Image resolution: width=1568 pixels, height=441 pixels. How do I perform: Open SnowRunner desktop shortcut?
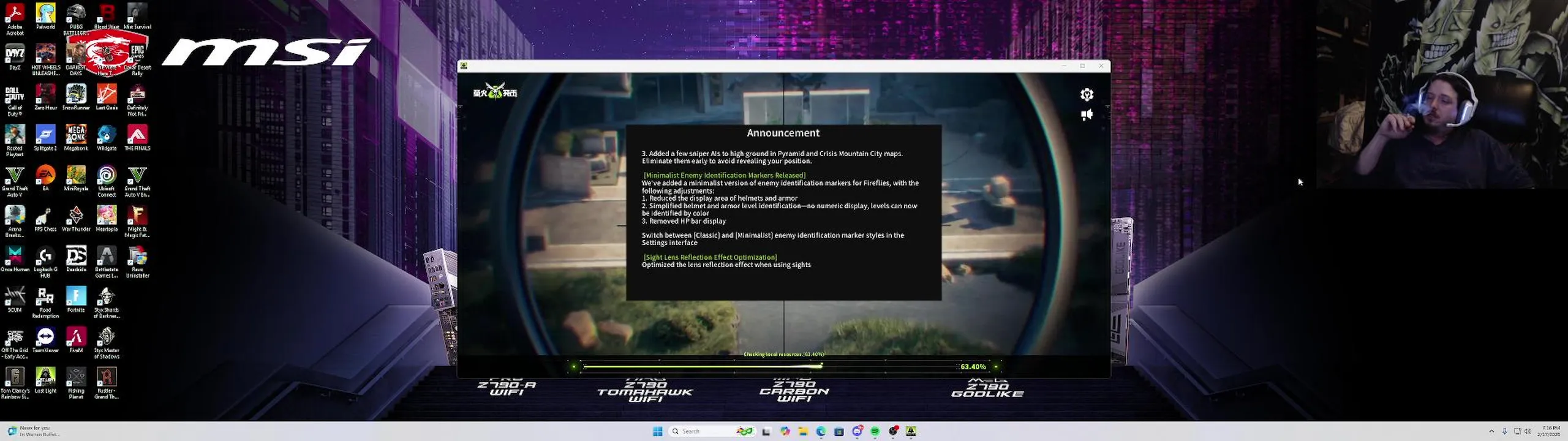(76, 97)
